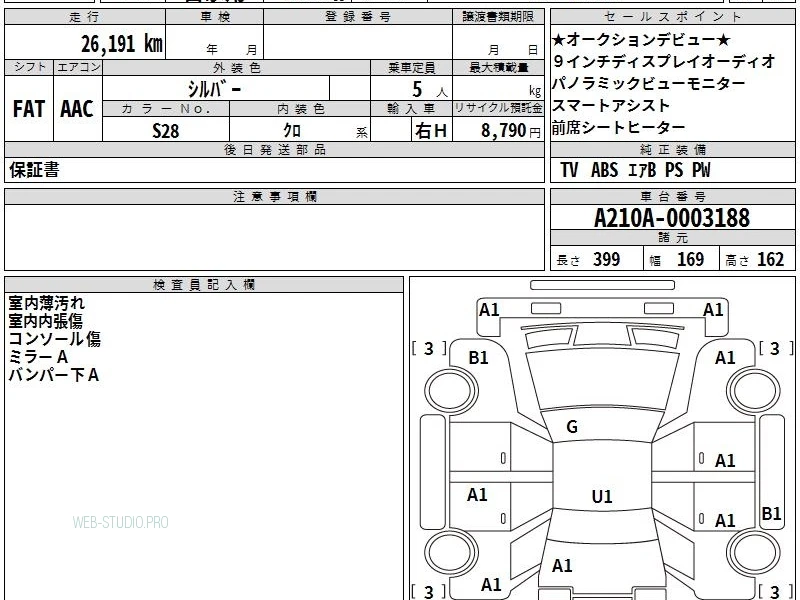Select the 諸元 header
Viewport: 800px width, 600px height.
tap(672, 237)
